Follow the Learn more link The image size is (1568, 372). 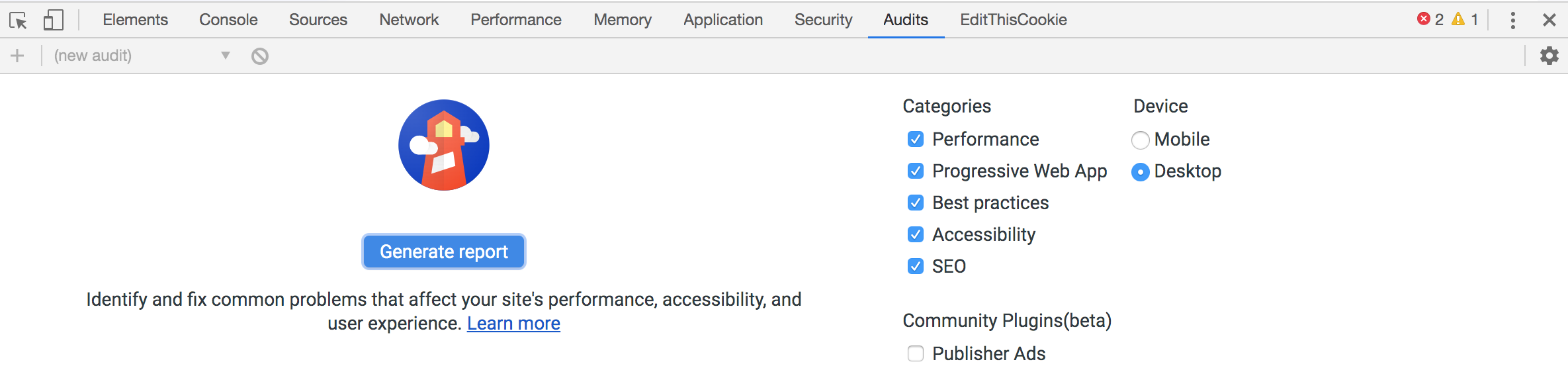[x=513, y=324]
